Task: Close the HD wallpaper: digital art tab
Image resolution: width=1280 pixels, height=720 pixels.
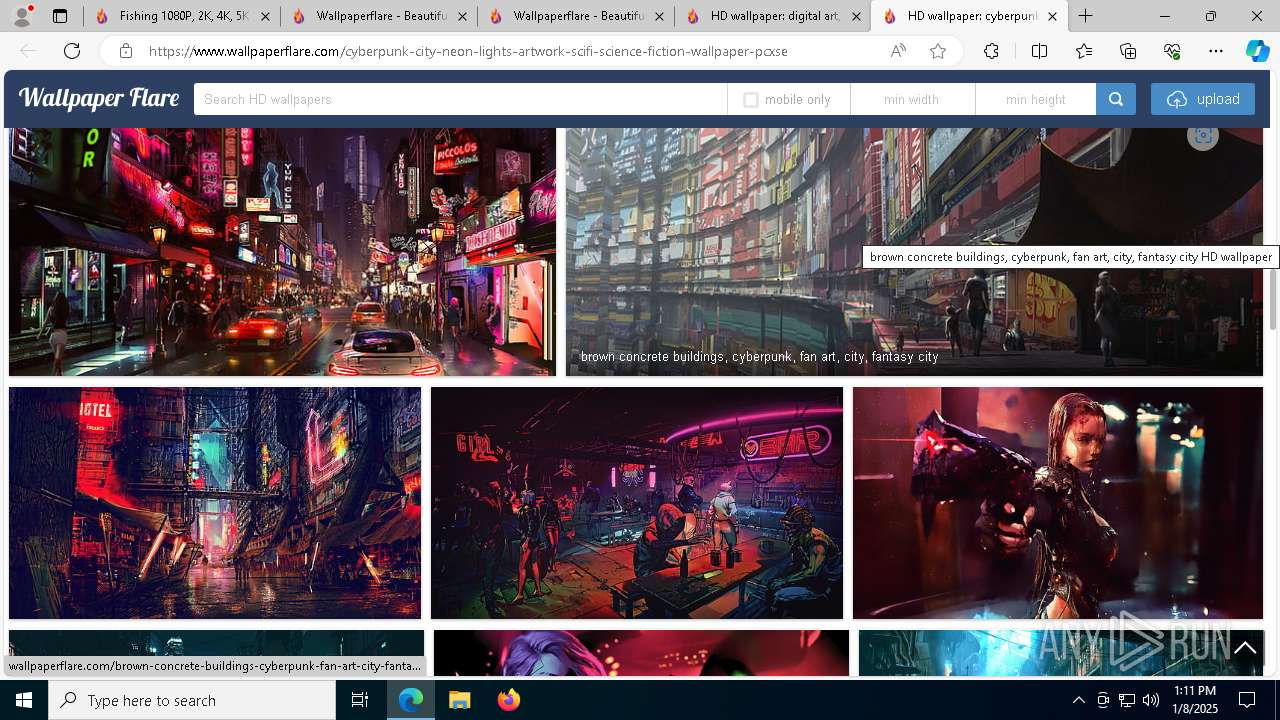Action: pyautogui.click(x=855, y=16)
